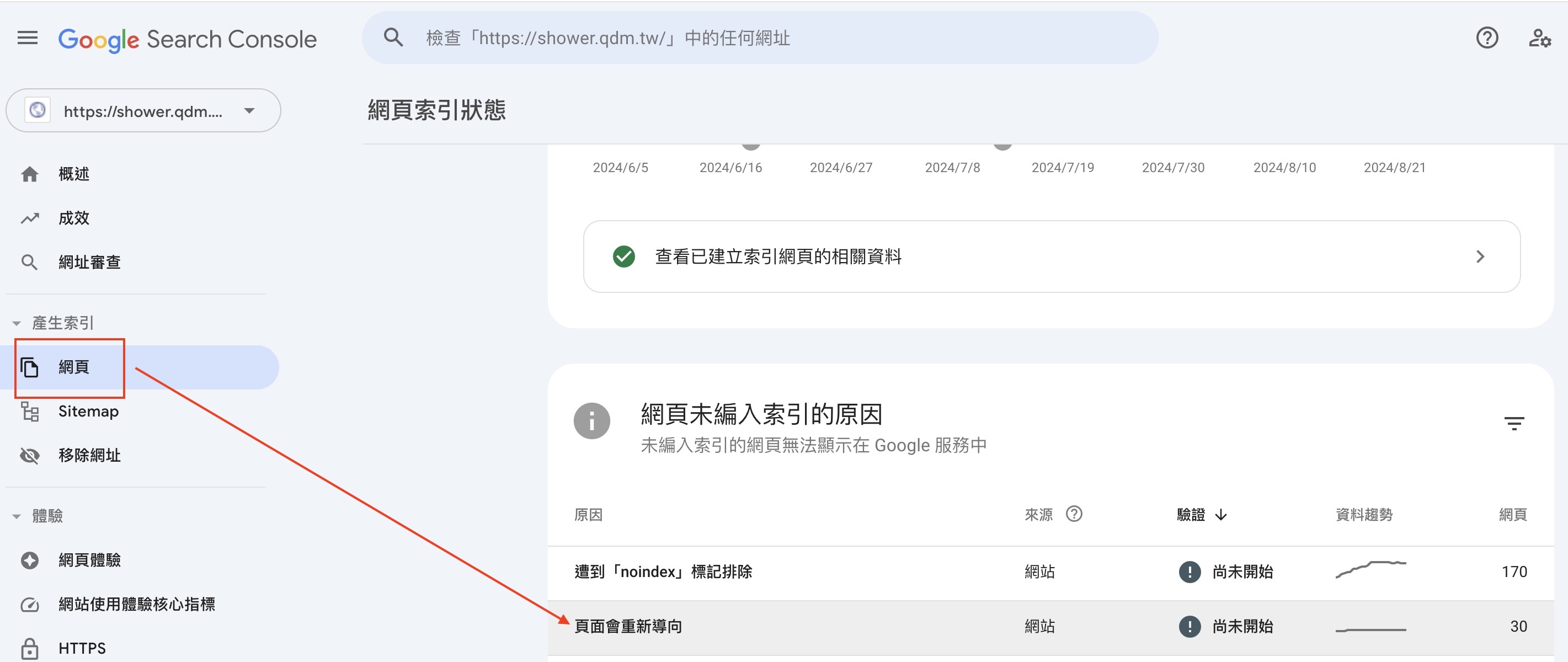The width and height of the screenshot is (1568, 662).
Task: Open 成效 performance report
Action: [73, 218]
